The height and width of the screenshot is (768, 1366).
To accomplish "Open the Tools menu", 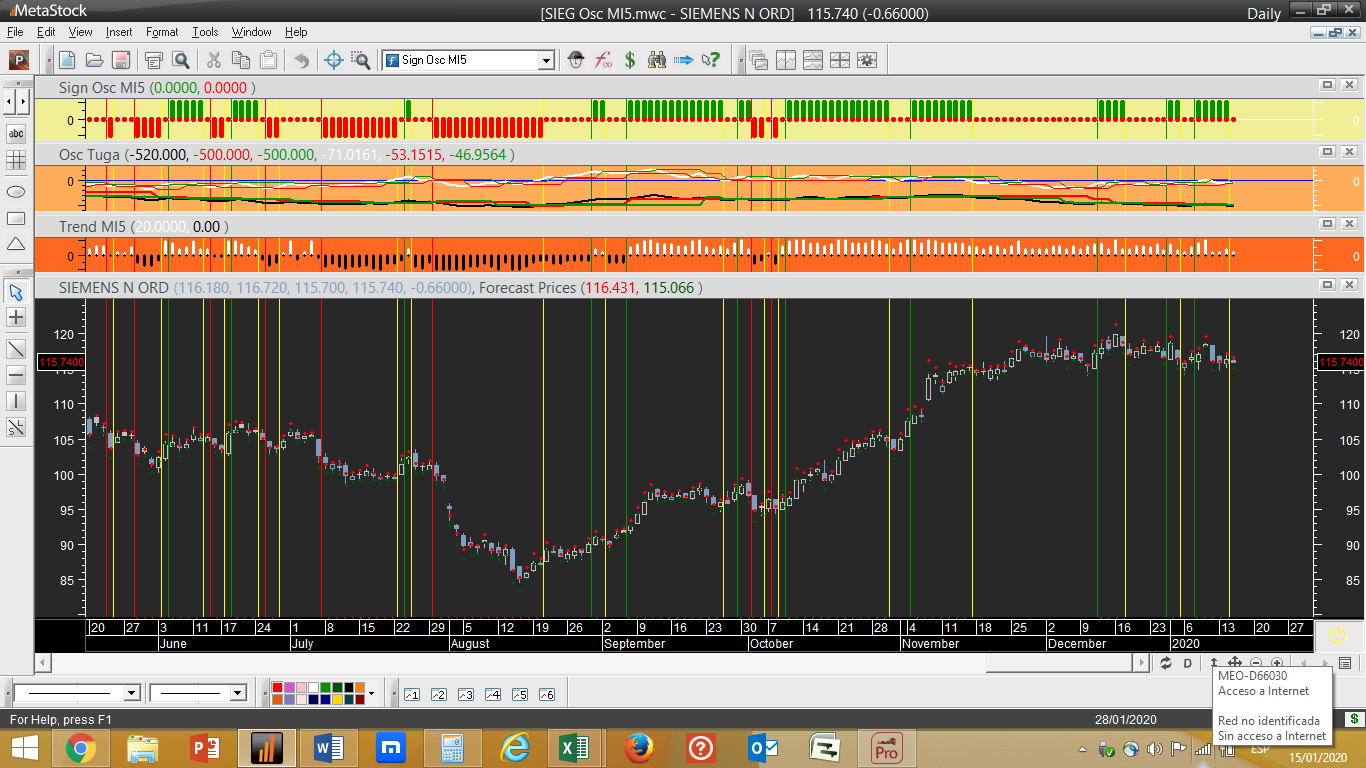I will point(205,32).
